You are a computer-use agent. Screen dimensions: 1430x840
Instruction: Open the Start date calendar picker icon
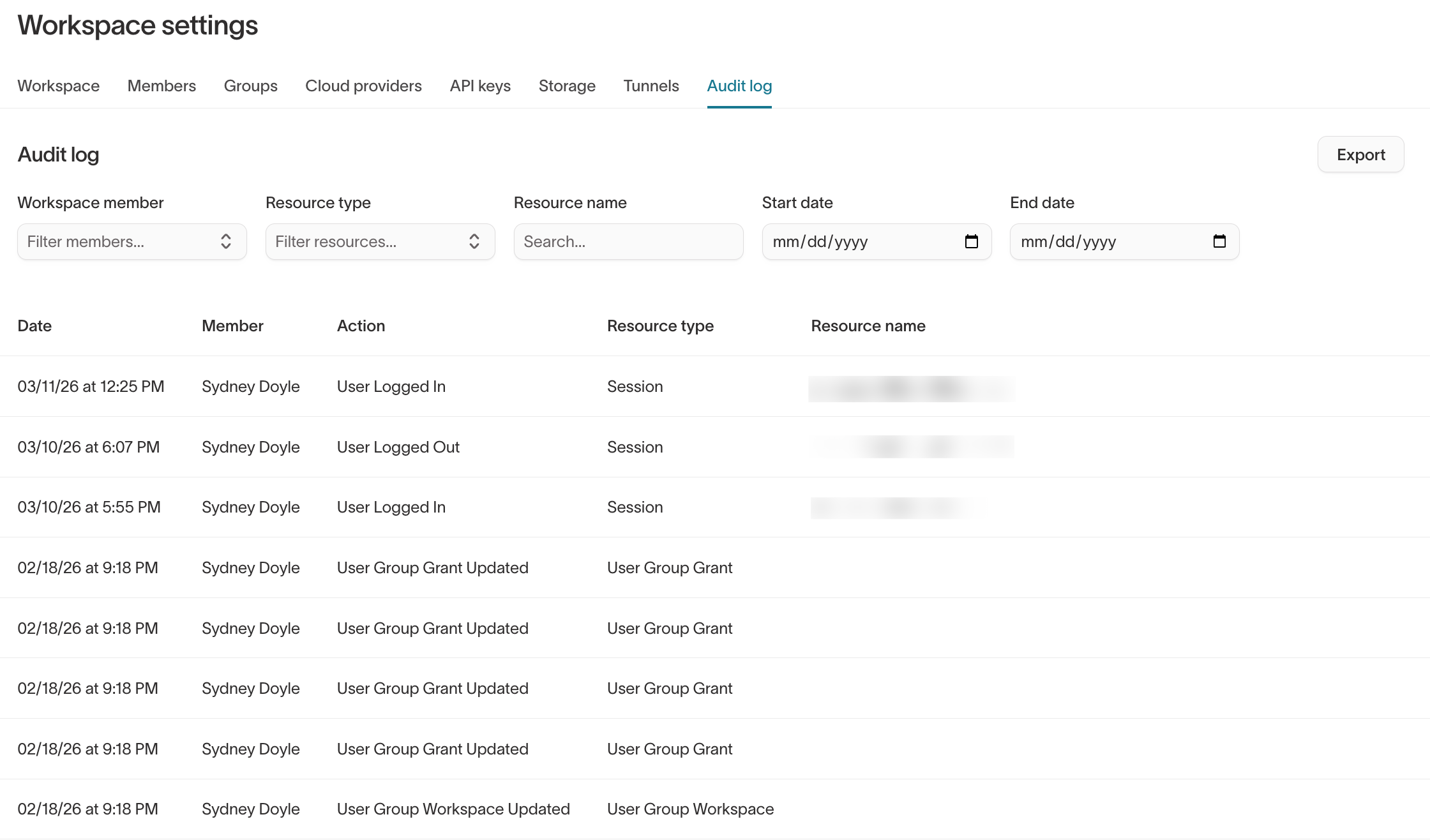971,241
